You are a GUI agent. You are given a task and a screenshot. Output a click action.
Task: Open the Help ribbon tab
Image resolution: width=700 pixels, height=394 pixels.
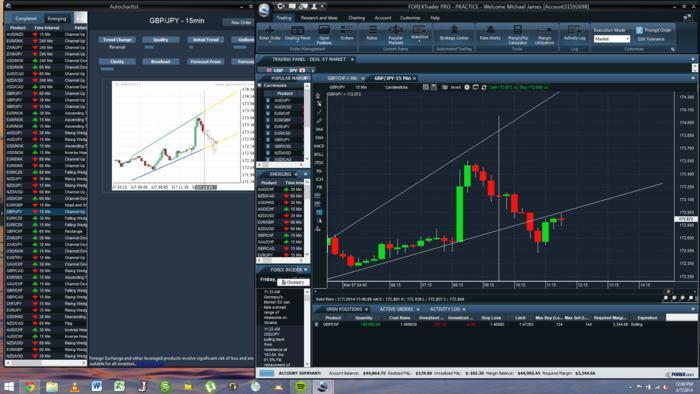(435, 18)
